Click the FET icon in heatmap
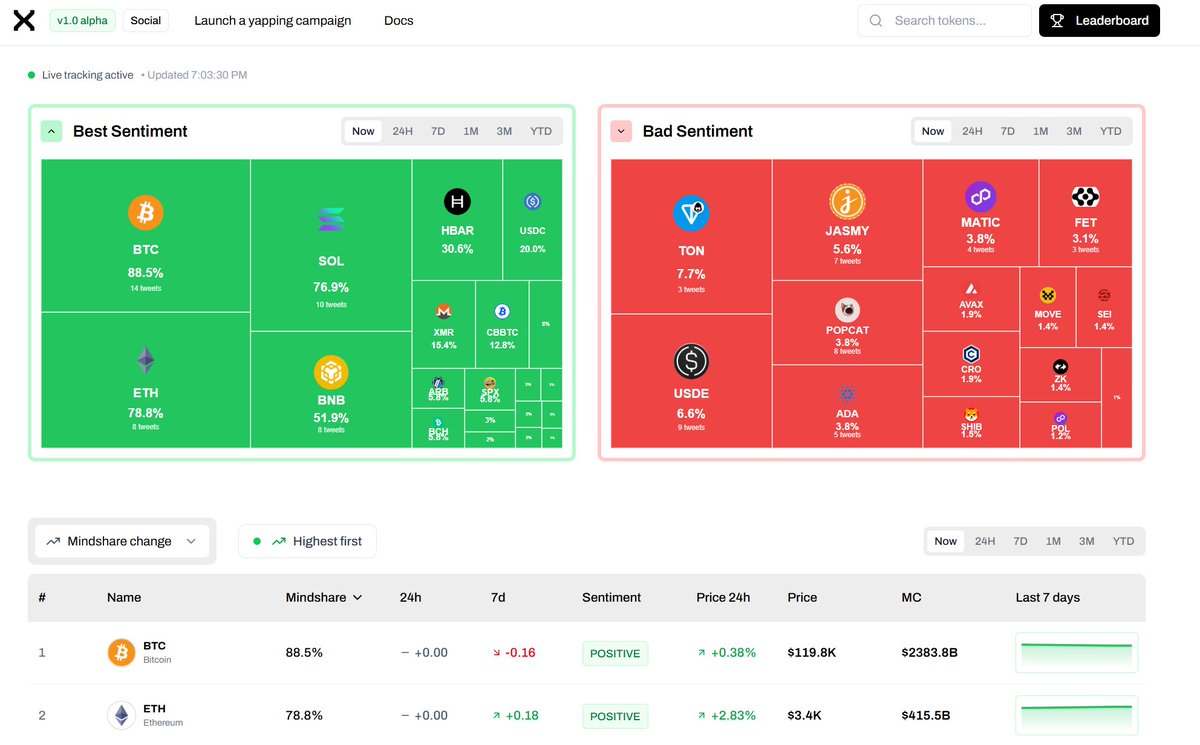This screenshot has height=745, width=1200. click(1085, 197)
